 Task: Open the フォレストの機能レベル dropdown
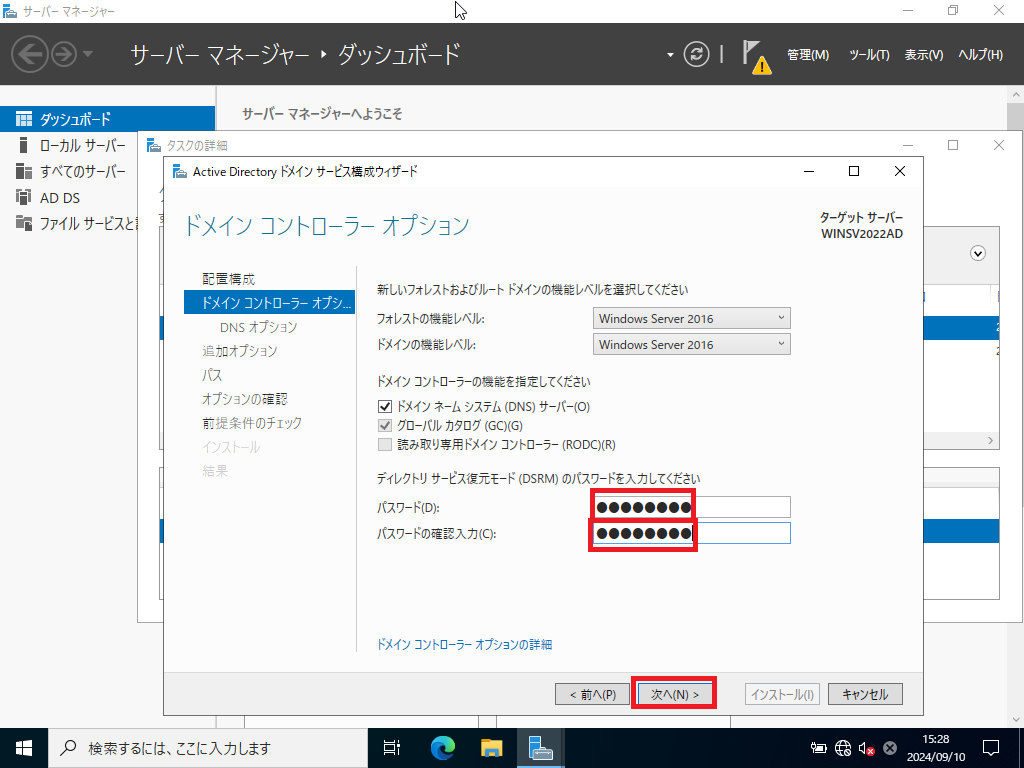(691, 318)
